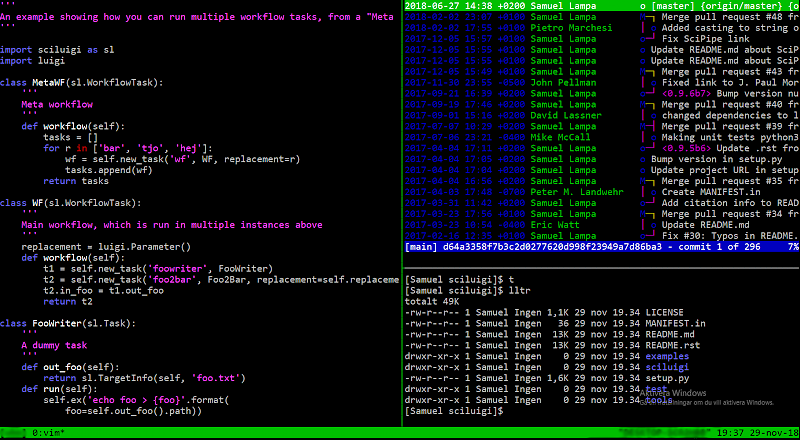Screen dimensions: 800x440
Task: Click the 'examples' directory name in listing
Action: point(667,356)
